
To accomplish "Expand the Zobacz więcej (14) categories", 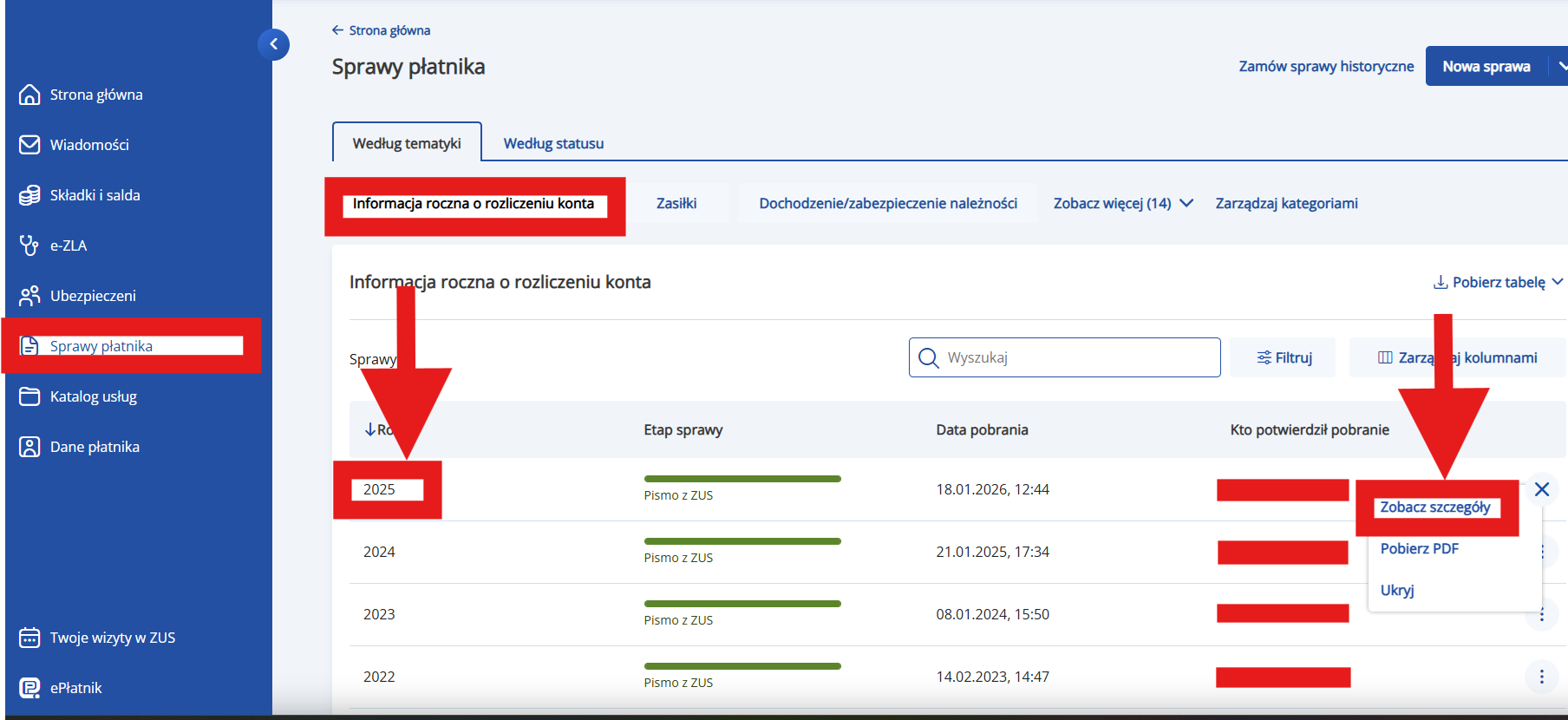I will [1123, 203].
